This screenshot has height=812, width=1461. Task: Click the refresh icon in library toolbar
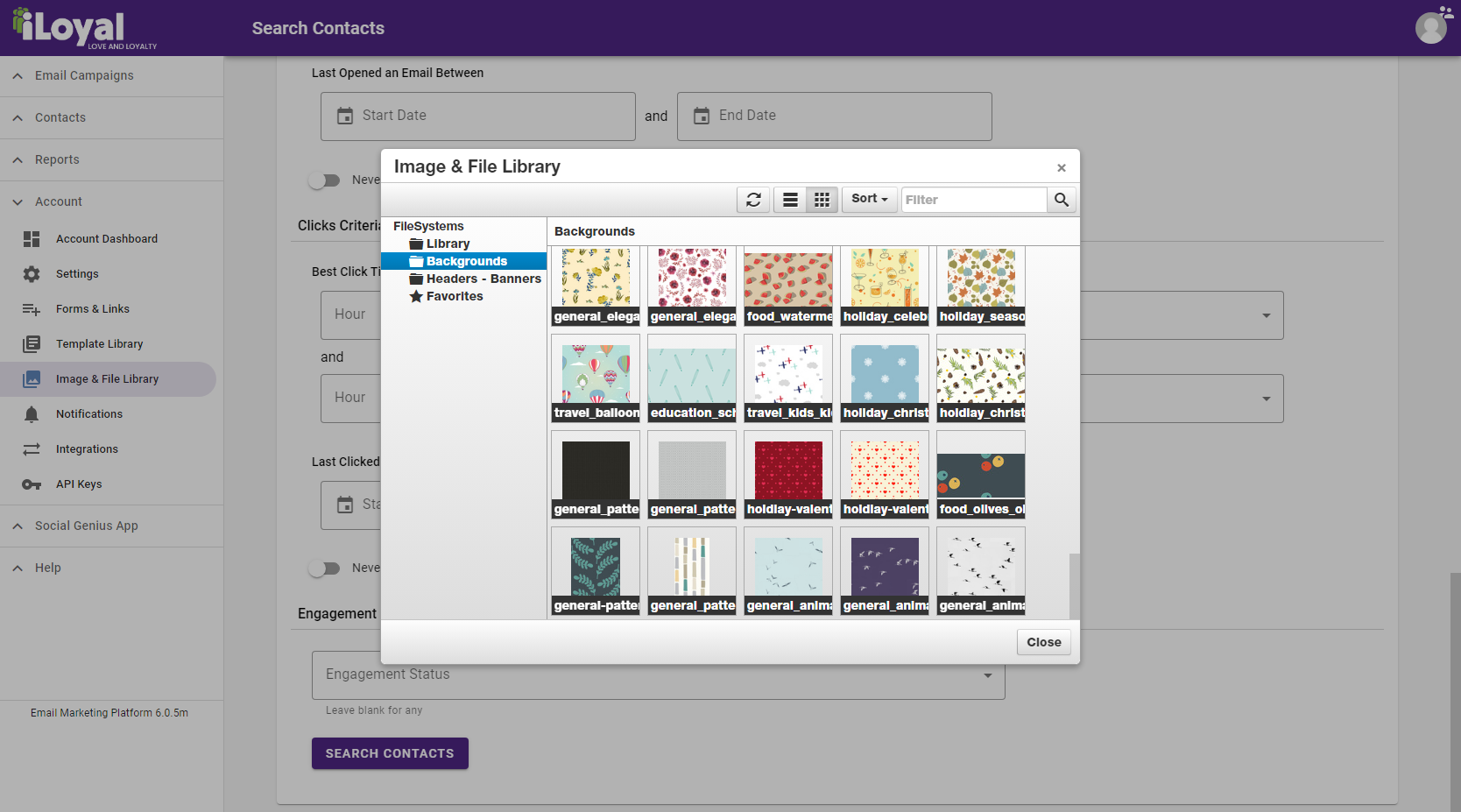click(x=753, y=200)
